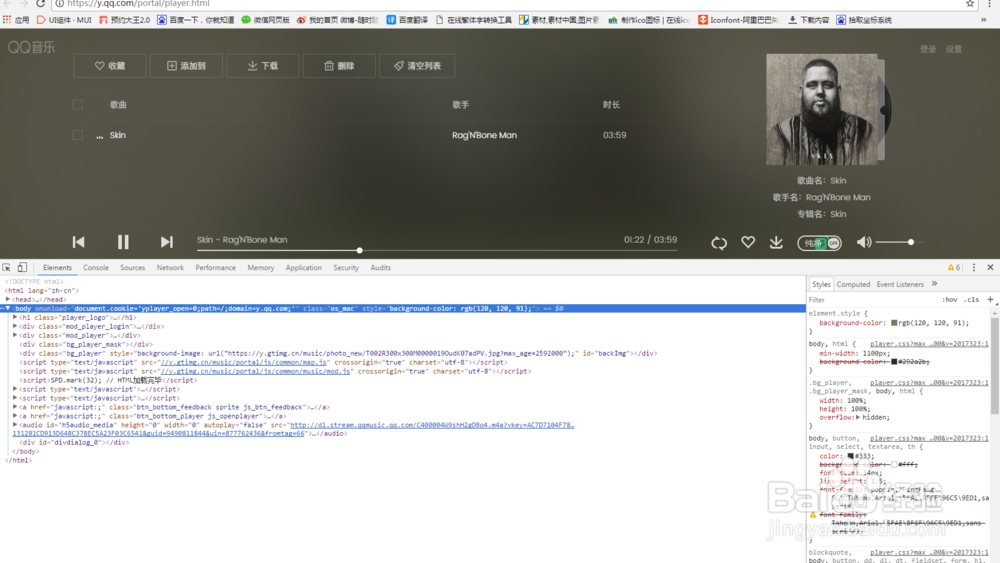Viewport: 1000px width, 563px height.
Task: Collapse the body element node
Action: coord(8,308)
